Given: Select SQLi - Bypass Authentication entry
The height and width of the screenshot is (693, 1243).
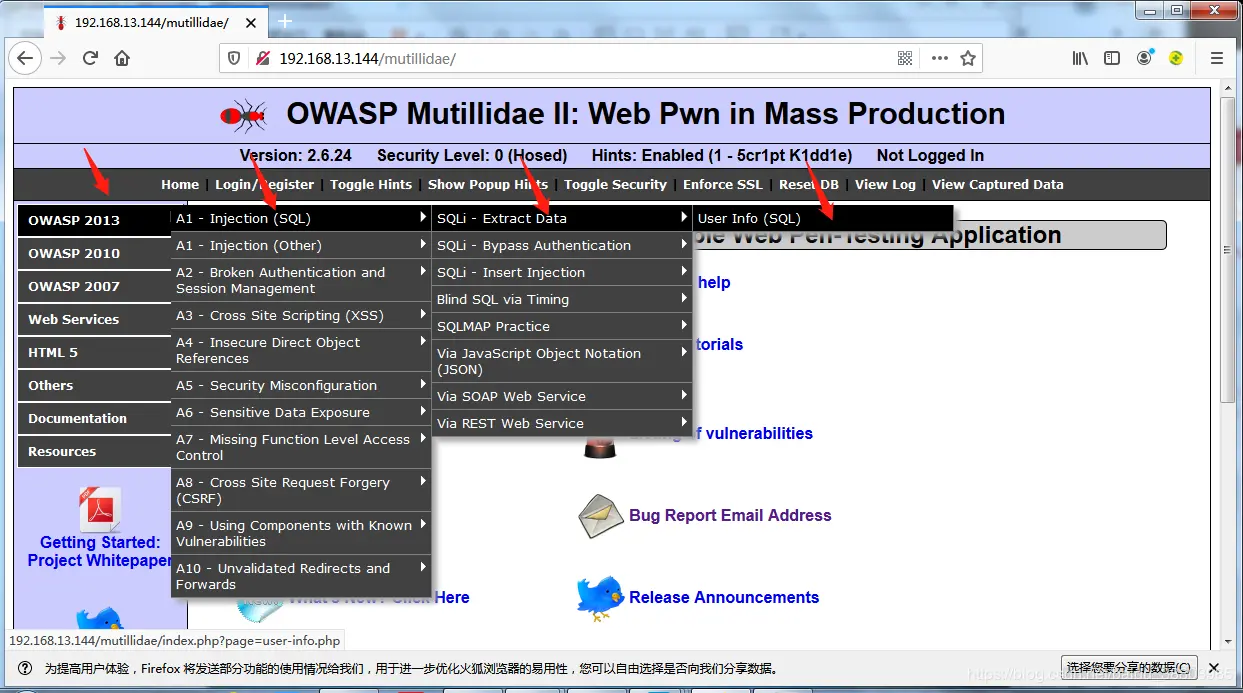Looking at the screenshot, I should 562,245.
